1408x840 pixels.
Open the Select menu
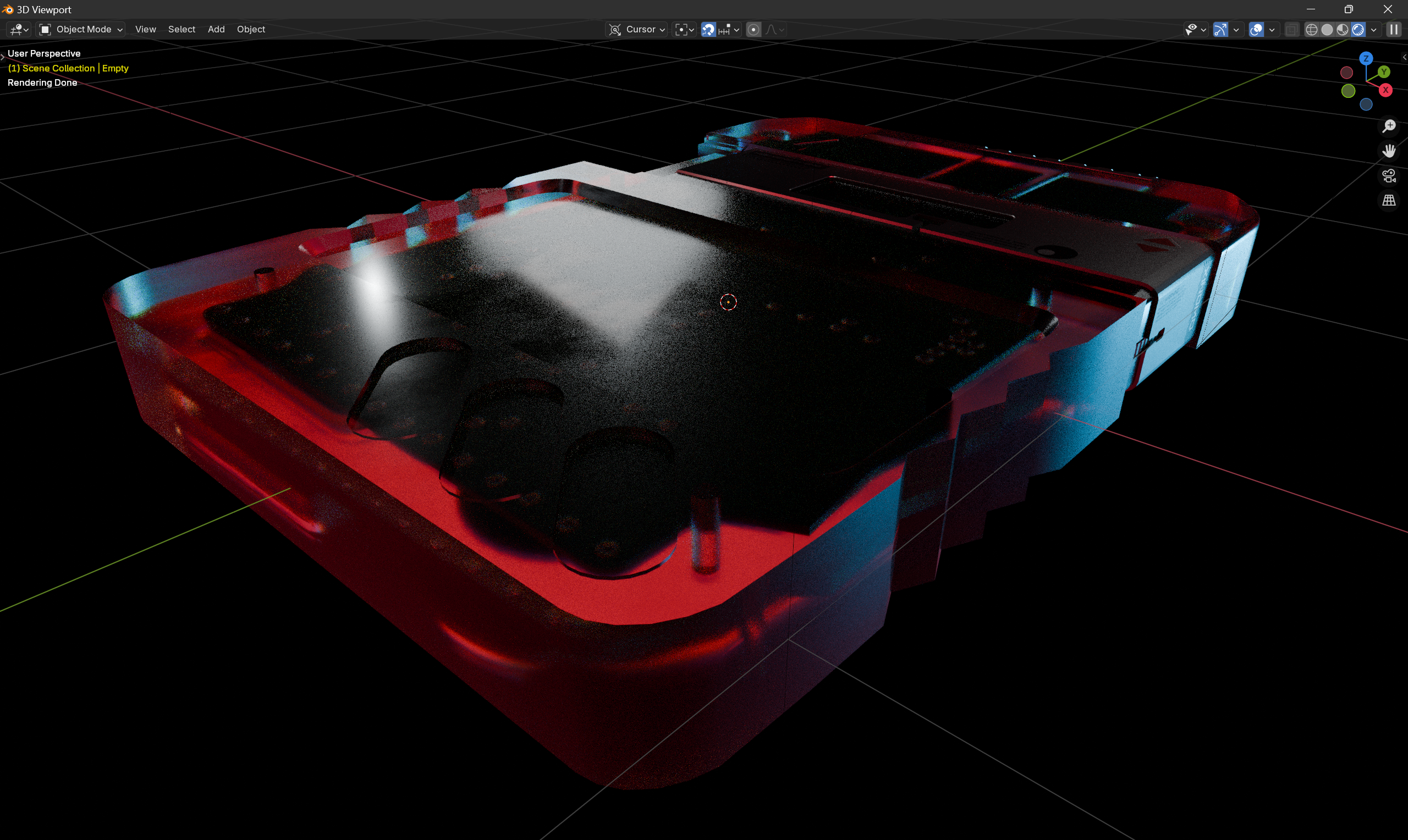[x=181, y=30]
